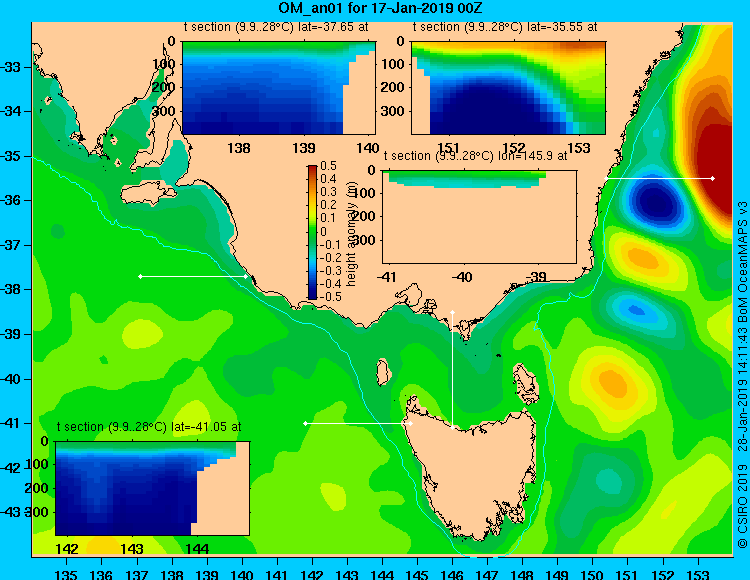Click the 't section (9.9..28°C) lon=145.9 at' caption
This screenshot has height=580, width=750.
click(x=475, y=156)
